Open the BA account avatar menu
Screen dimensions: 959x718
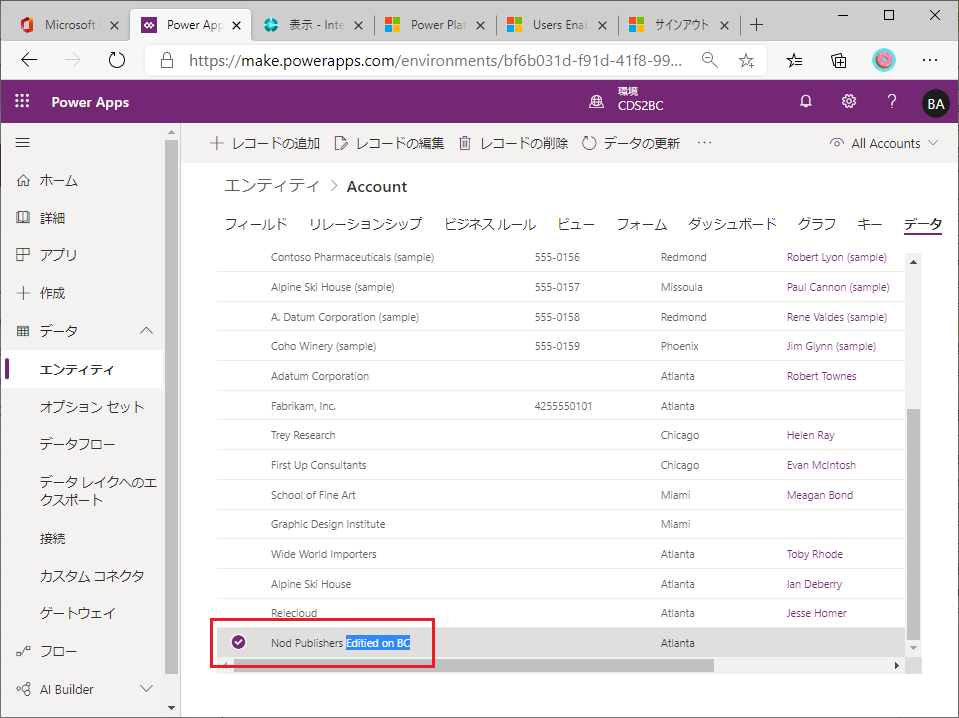[x=935, y=103]
